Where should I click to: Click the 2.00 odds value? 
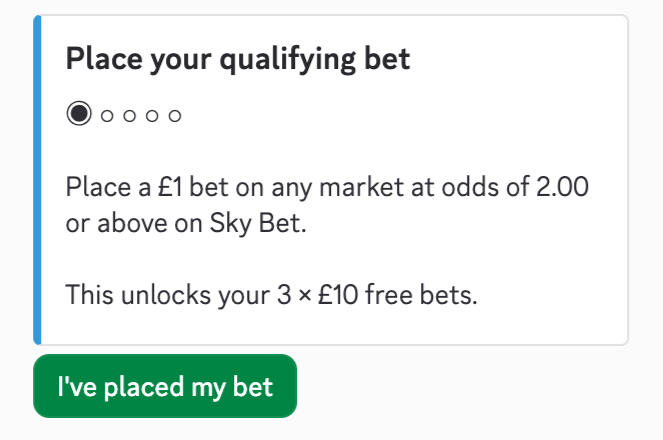(562, 186)
